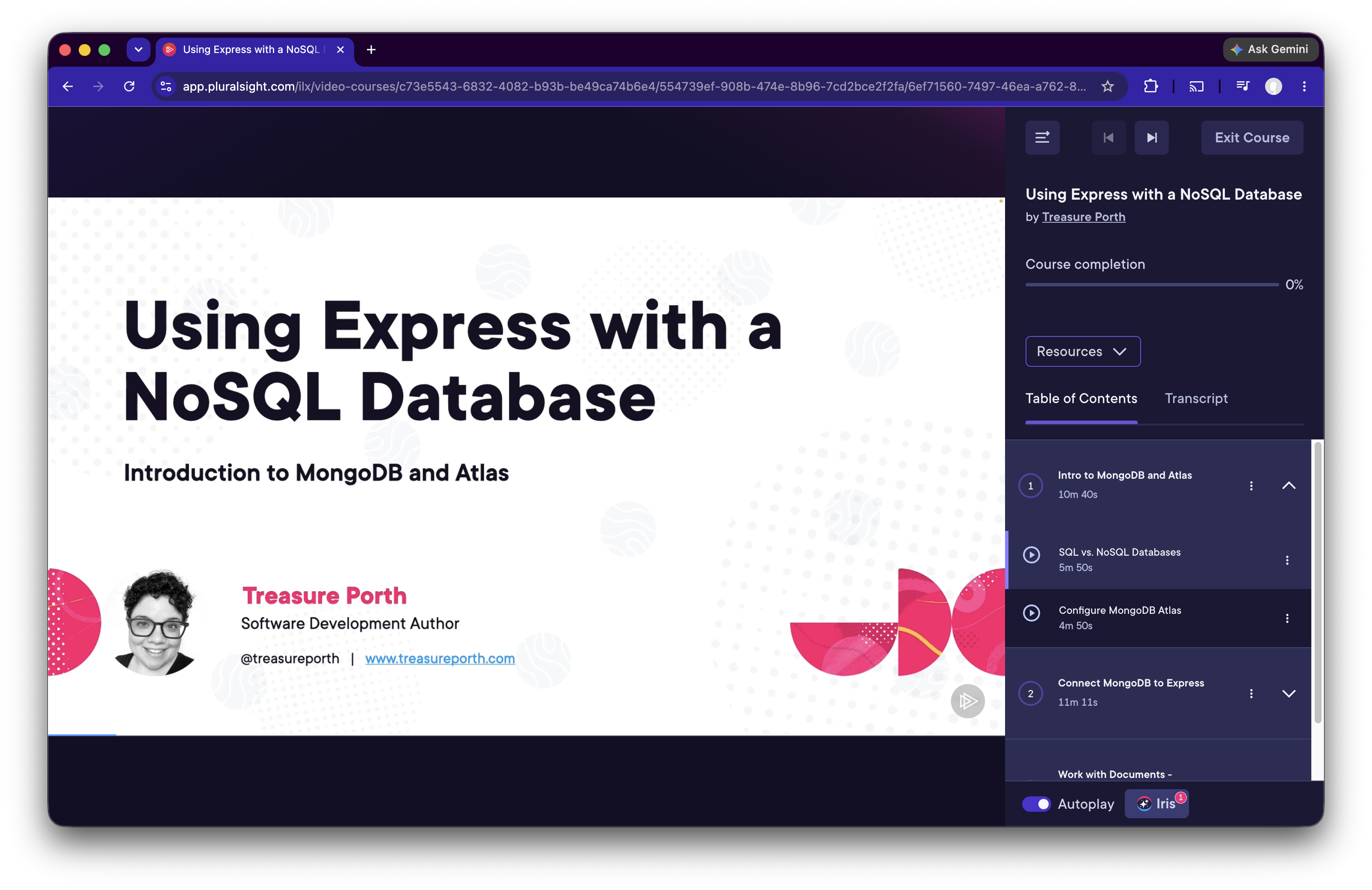Click the Exit Course button
The width and height of the screenshot is (1372, 890).
coord(1252,138)
